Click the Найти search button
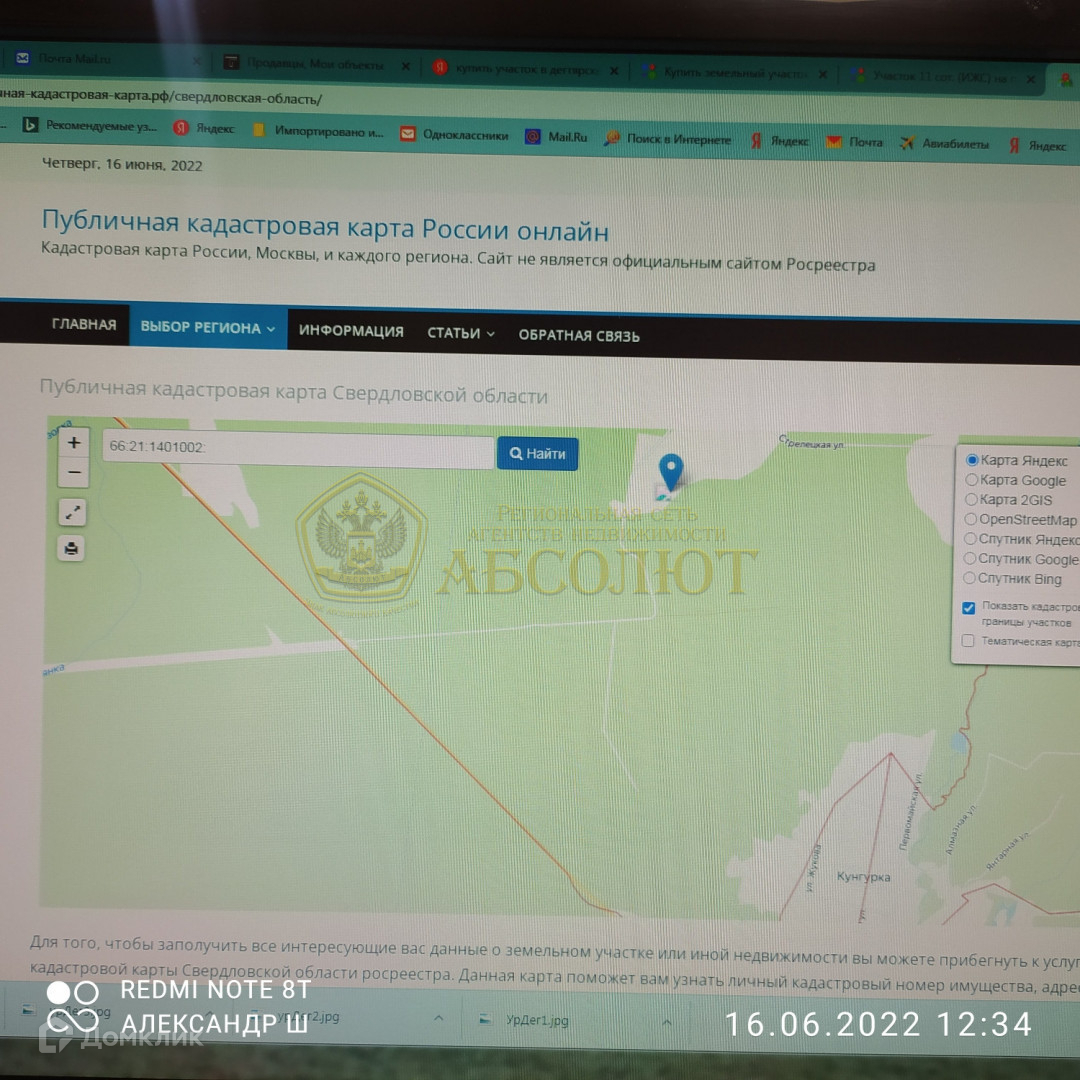The image size is (1080, 1080). tap(537, 454)
